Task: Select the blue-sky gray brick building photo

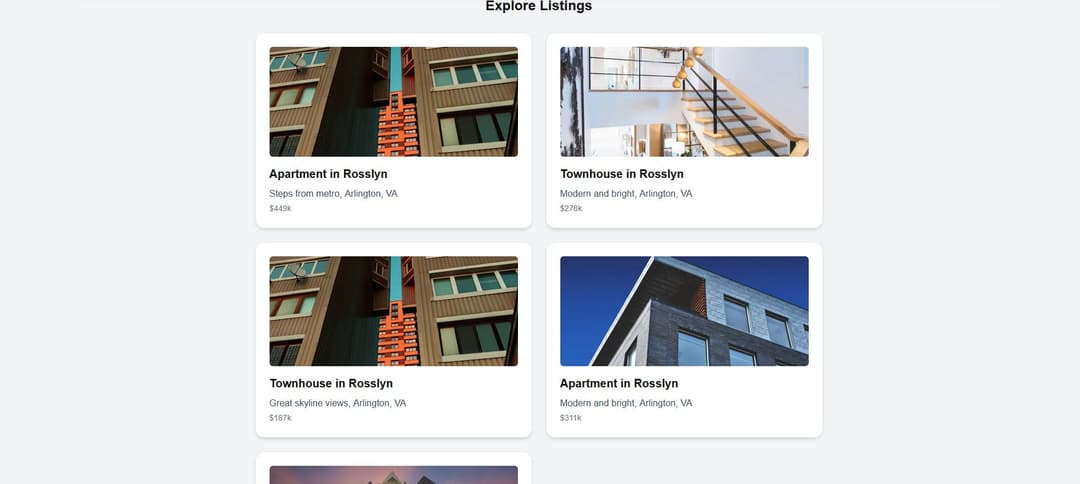Action: coord(684,311)
